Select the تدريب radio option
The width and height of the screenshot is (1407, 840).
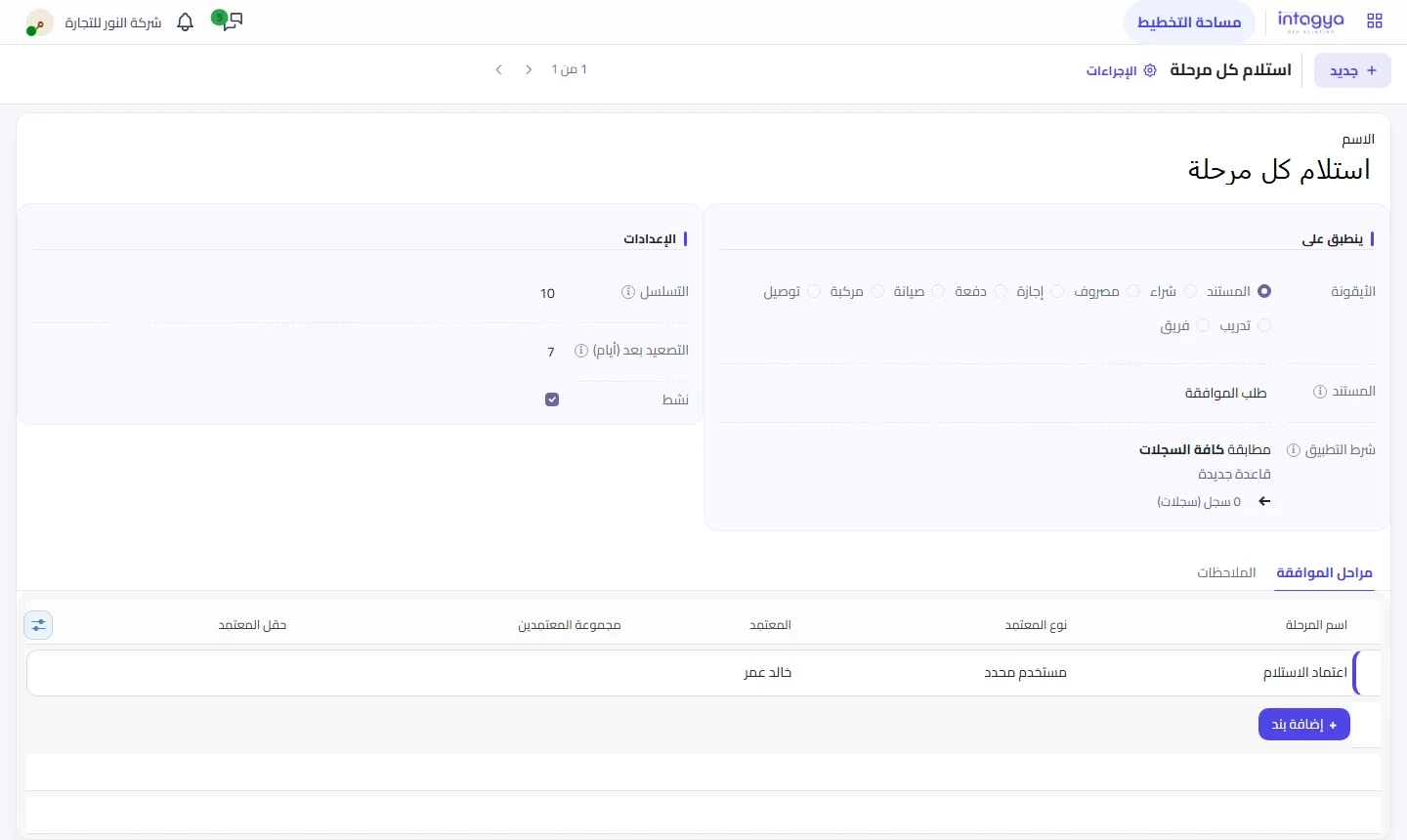click(x=1264, y=325)
